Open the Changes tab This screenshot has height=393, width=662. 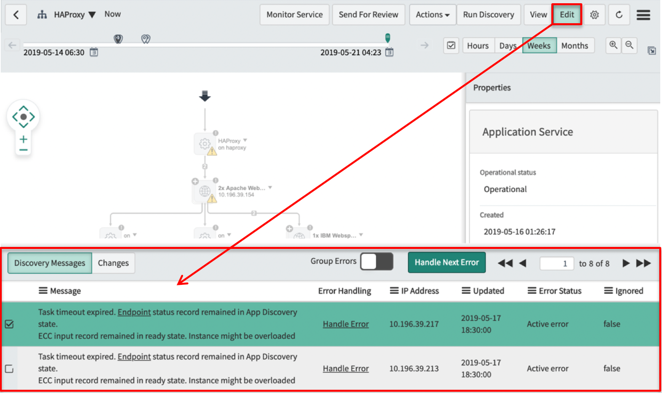tap(113, 263)
